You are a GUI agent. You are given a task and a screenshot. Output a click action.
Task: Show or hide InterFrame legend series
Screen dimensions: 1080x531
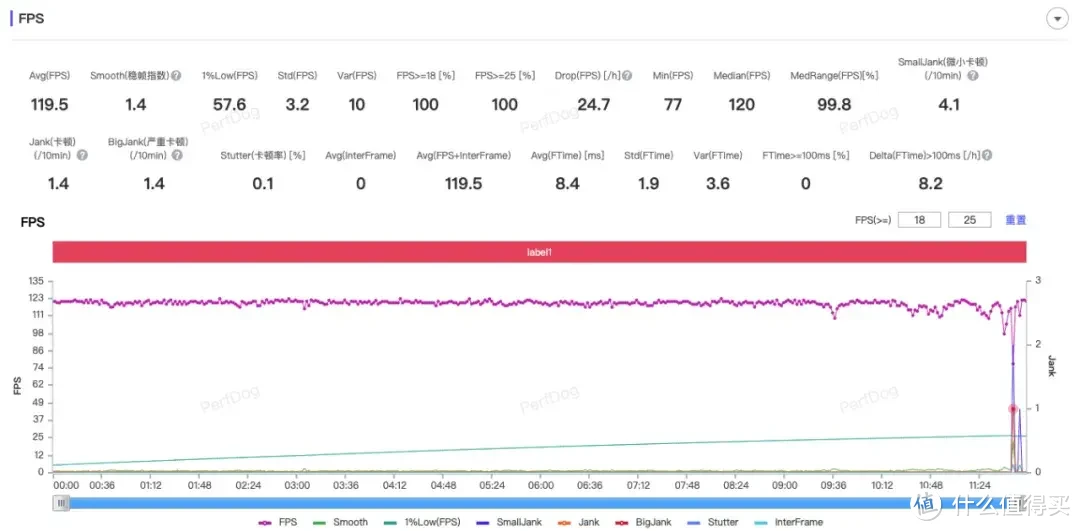coord(790,522)
